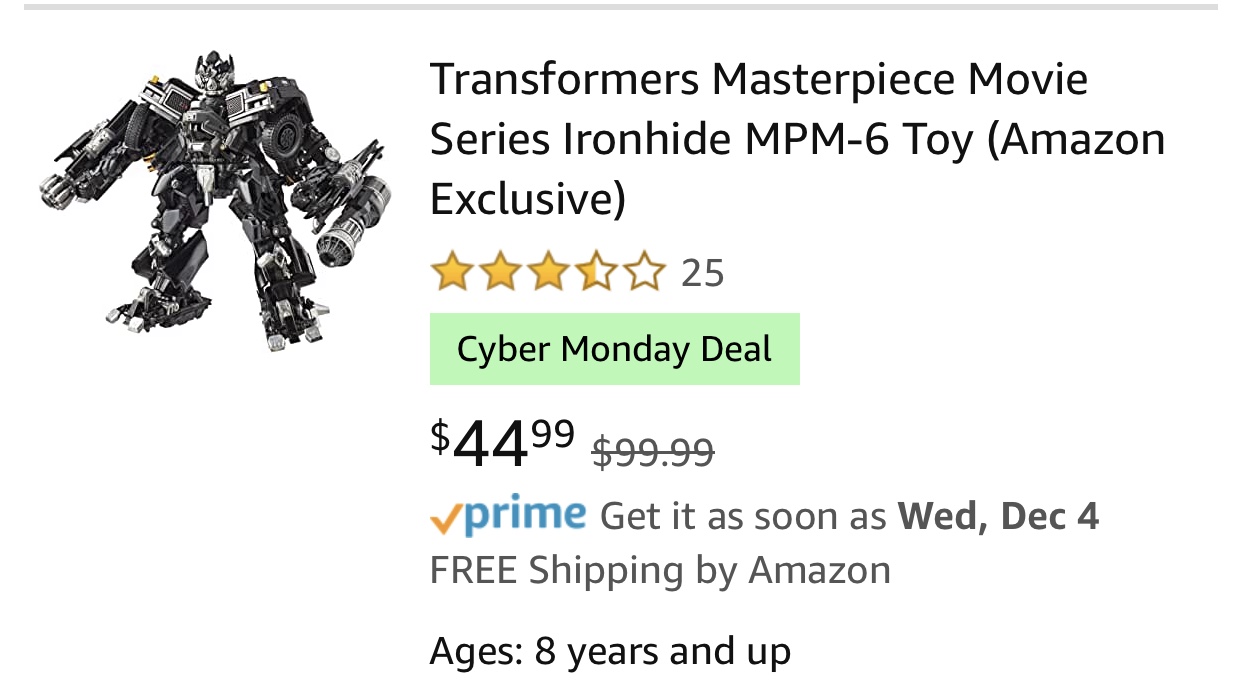Click the FREE Shipping by Amazon text
The width and height of the screenshot is (1242, 697).
660,571
